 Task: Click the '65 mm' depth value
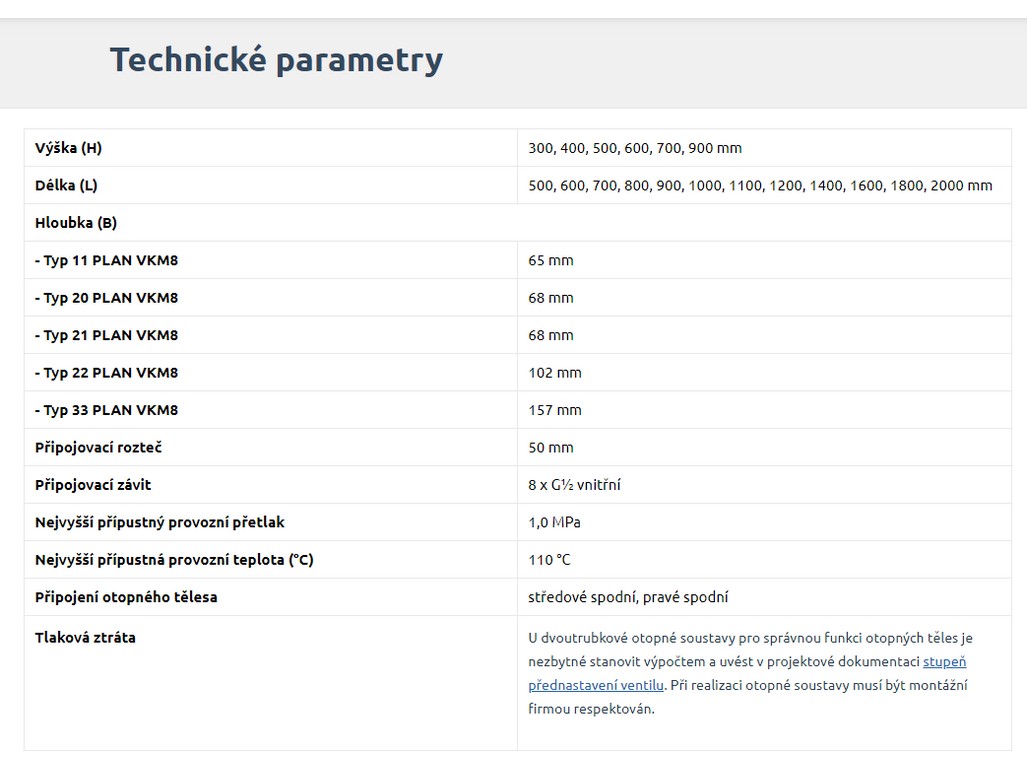551,260
